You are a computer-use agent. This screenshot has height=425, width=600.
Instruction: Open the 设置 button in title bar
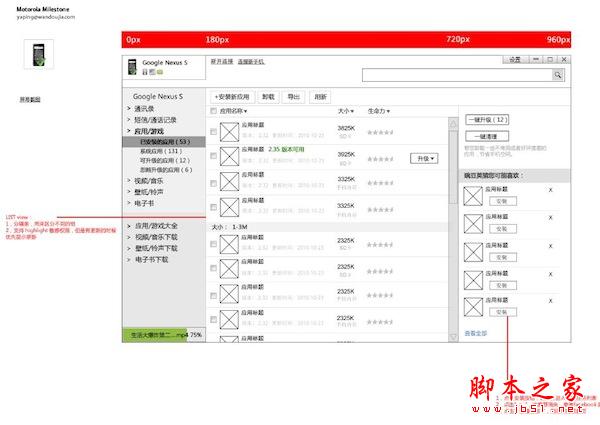point(515,59)
